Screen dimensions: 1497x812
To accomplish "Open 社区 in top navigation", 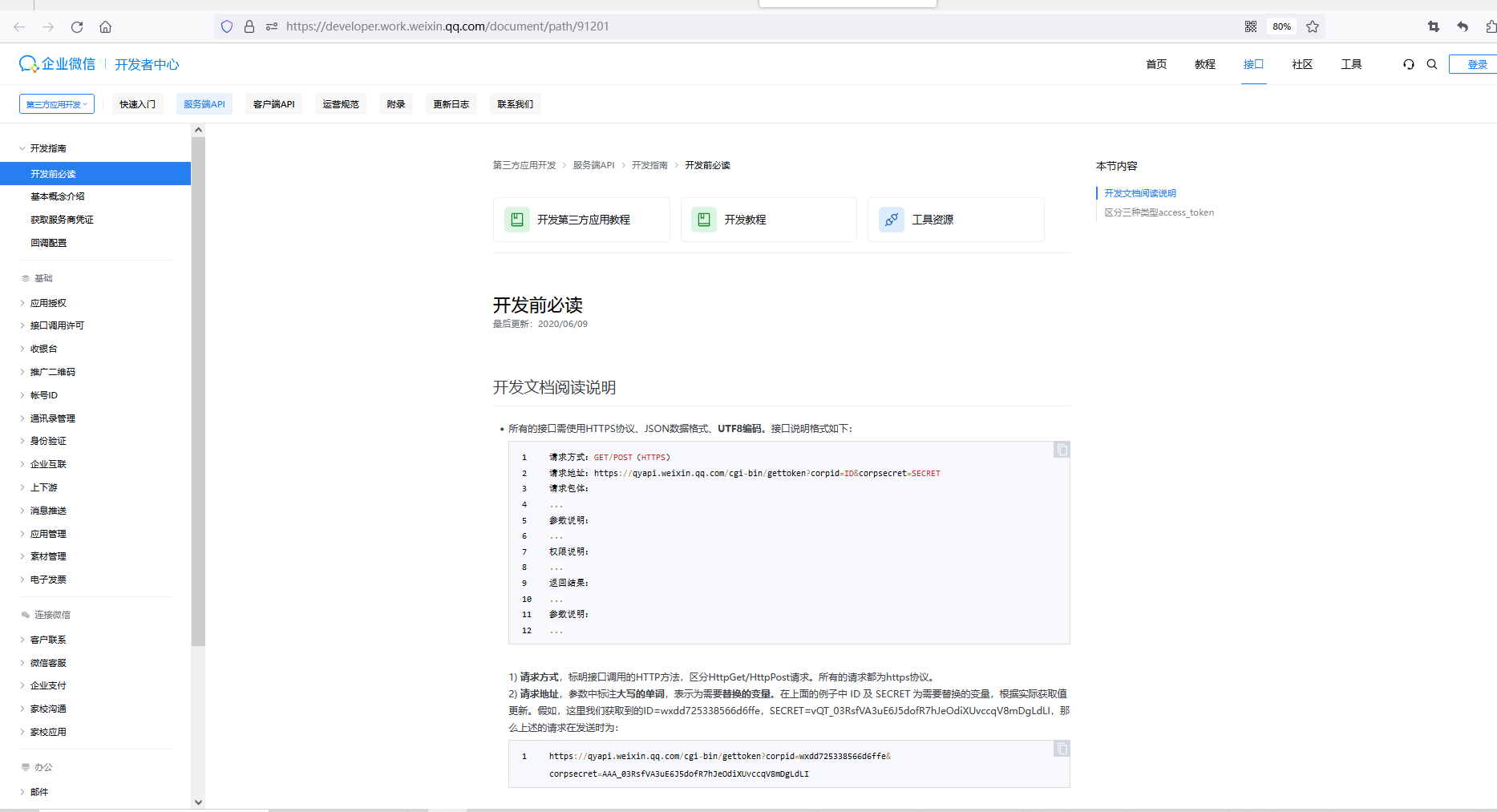I will point(1302,64).
